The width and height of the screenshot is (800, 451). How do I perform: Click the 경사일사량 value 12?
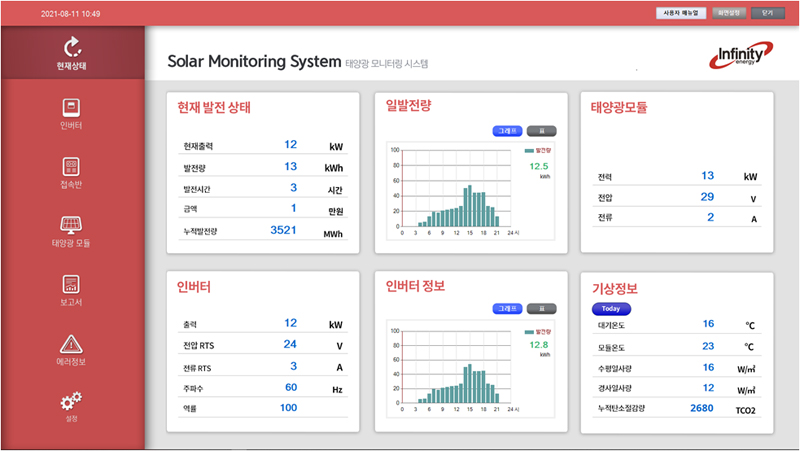coord(708,388)
